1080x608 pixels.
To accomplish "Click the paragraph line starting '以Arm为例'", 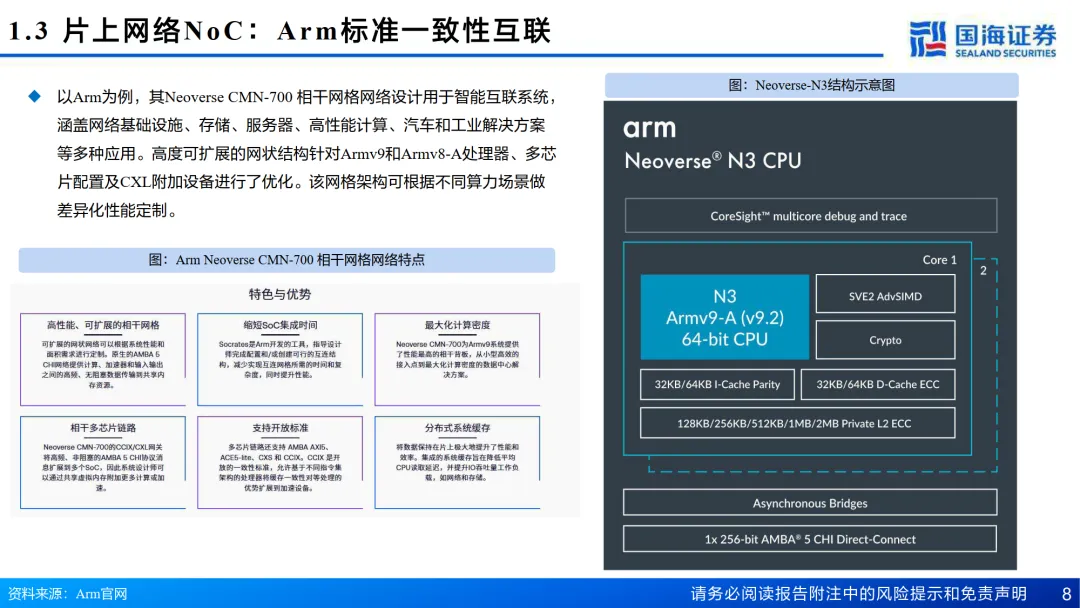I will (x=307, y=97).
